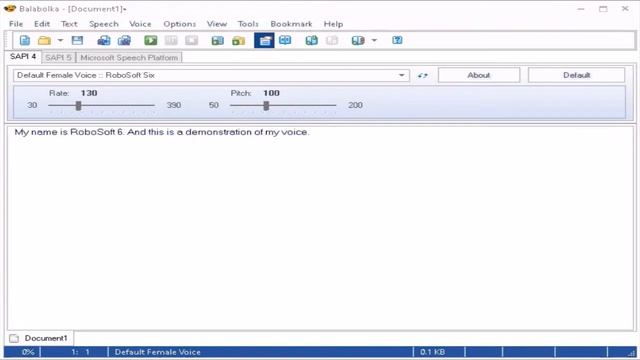Click the cursor position status cell '1: 1'
This screenshot has width=640, height=360.
coord(74,352)
